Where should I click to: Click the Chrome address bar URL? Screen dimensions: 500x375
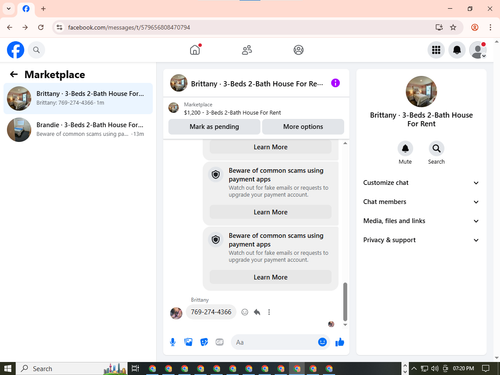[129, 27]
